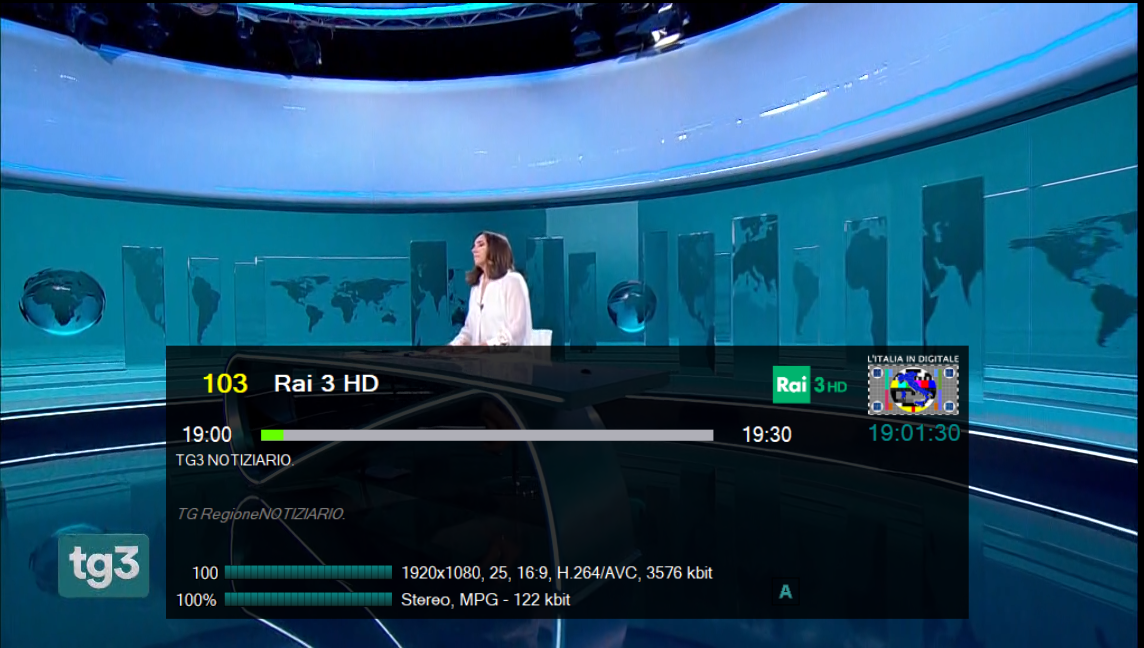
Task: Click the Rai 3 HD channel name
Action: [x=326, y=384]
